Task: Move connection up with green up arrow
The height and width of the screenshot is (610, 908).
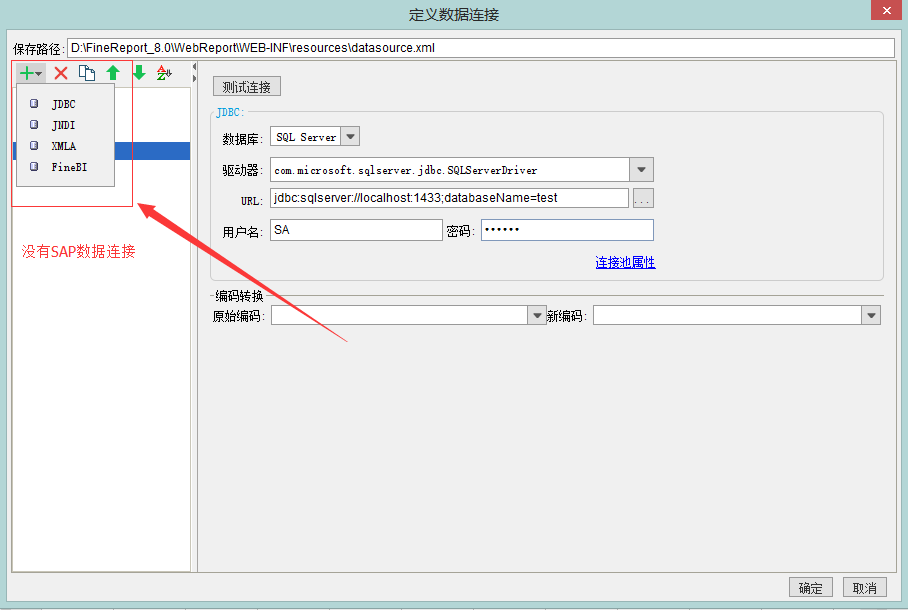Action: coord(113,73)
